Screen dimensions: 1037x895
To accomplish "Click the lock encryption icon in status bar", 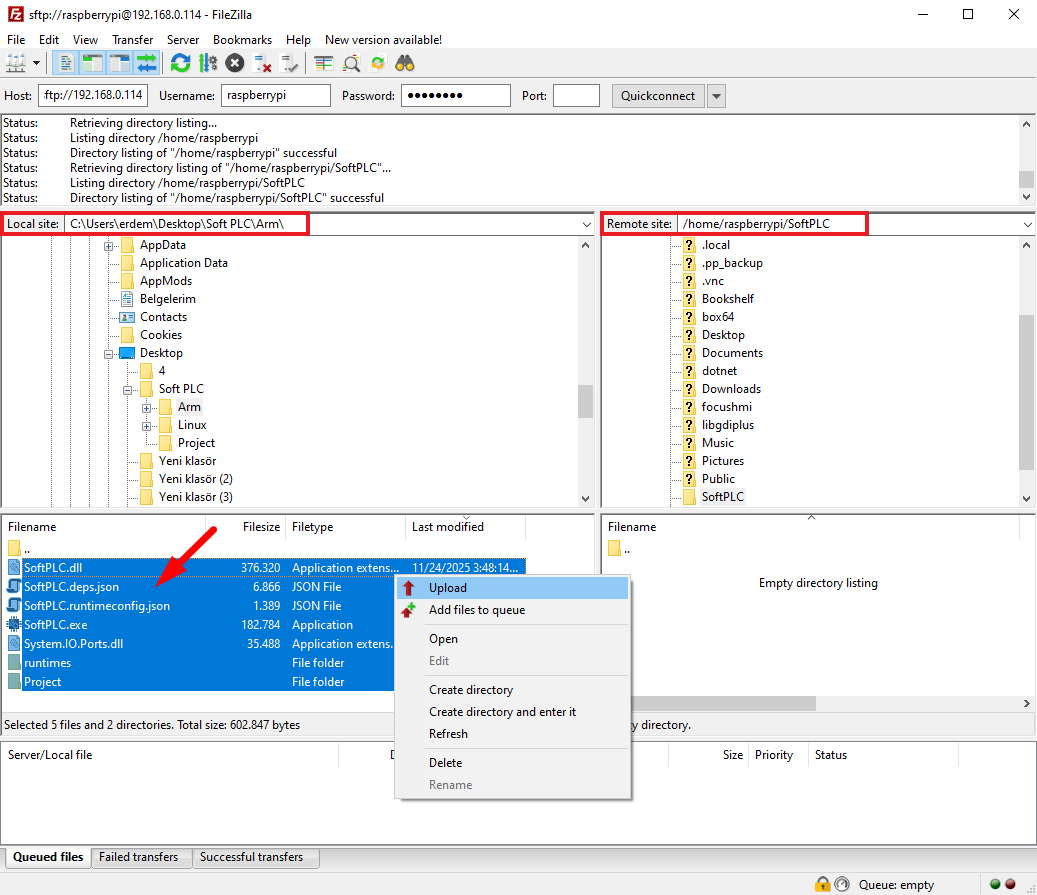I will [822, 884].
